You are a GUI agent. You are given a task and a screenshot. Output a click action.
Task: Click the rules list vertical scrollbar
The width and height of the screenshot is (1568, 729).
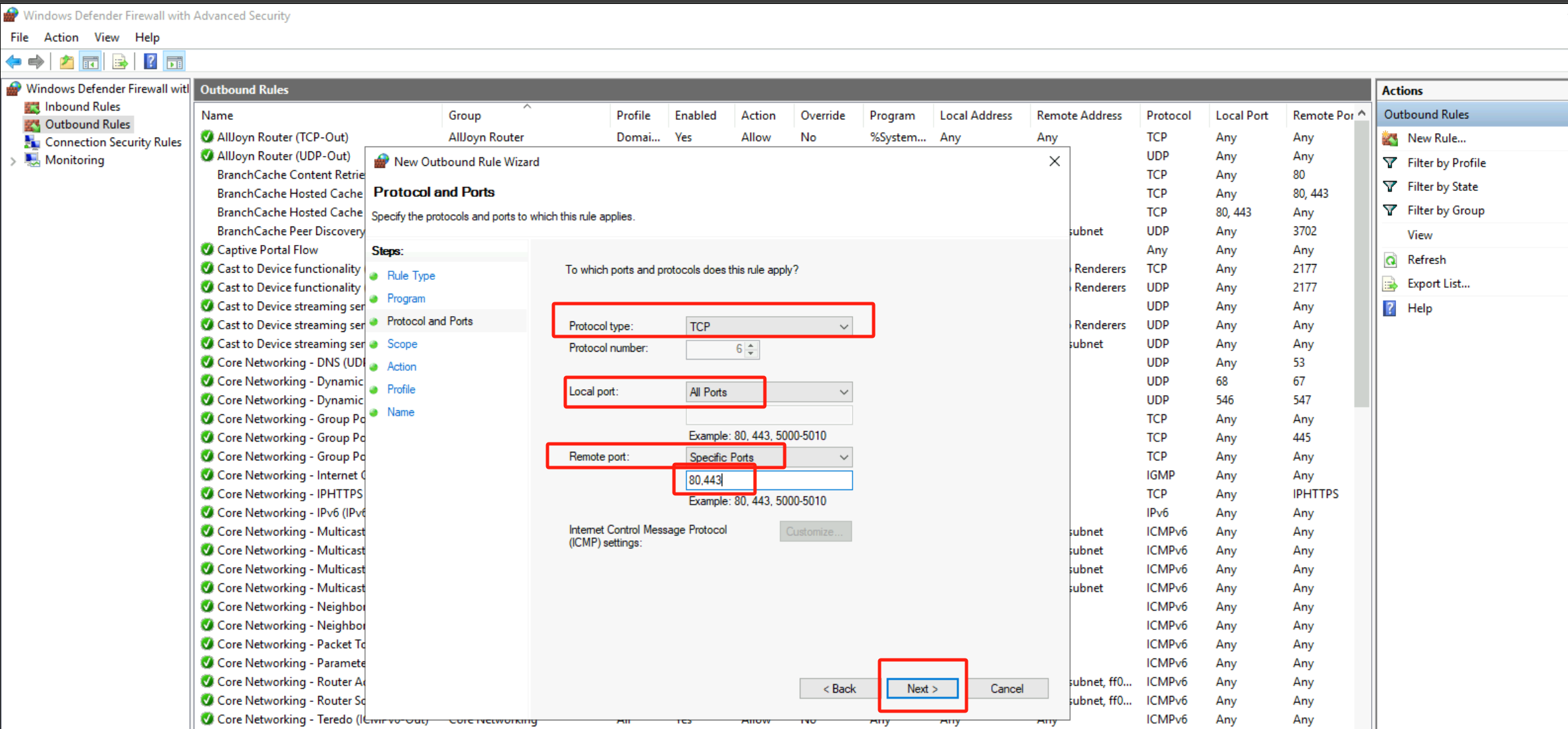[x=1361, y=263]
